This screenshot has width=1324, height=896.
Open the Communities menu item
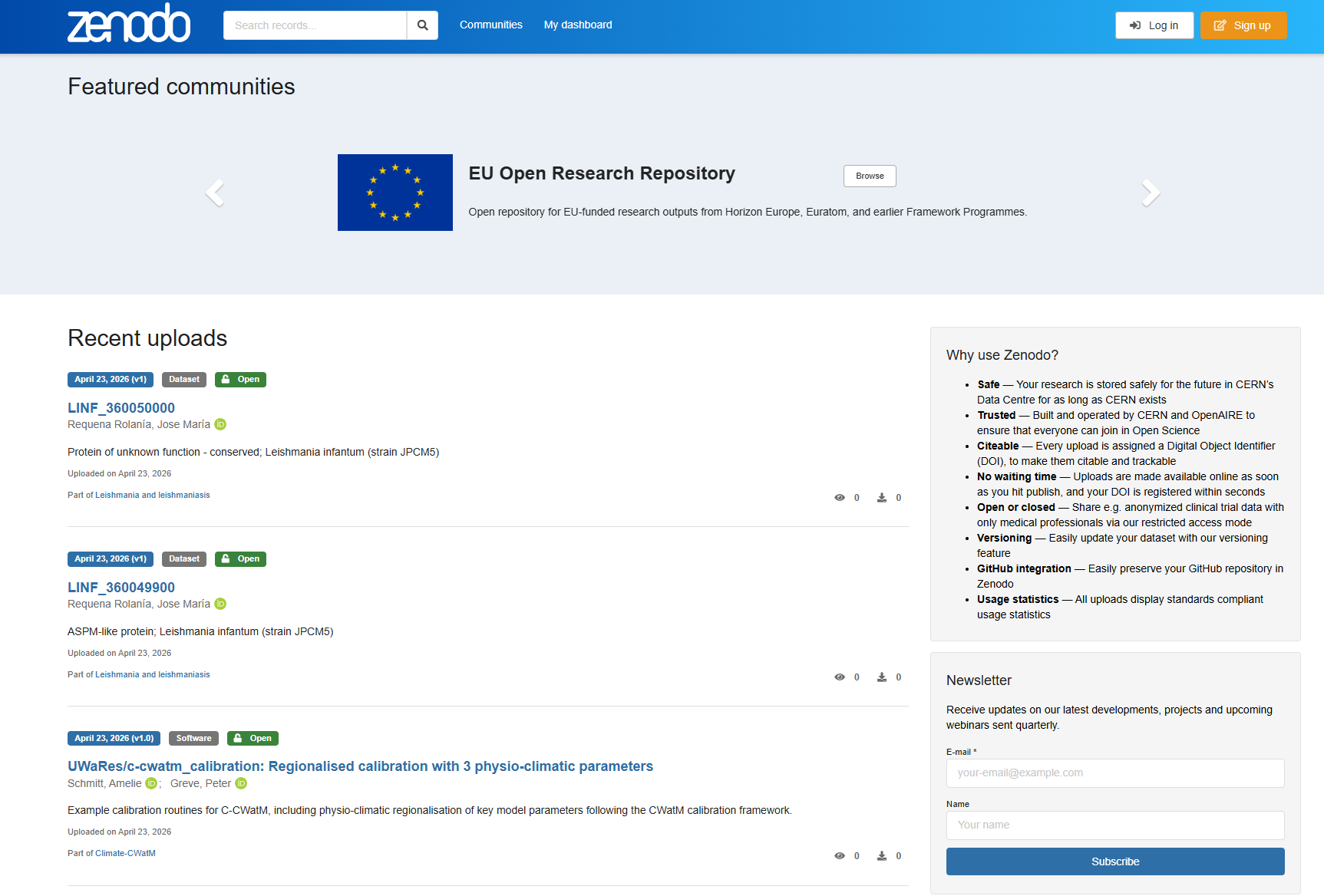coord(490,25)
